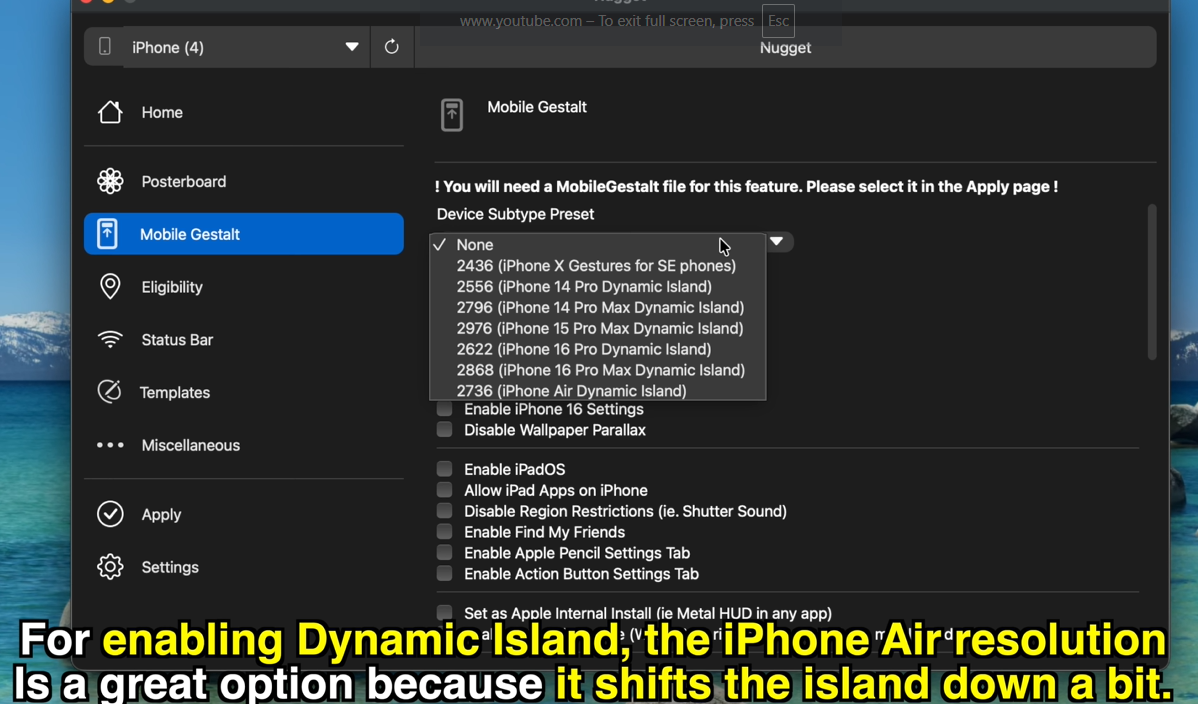
Task: Check Enable Action Button Settings Tab
Action: (444, 573)
